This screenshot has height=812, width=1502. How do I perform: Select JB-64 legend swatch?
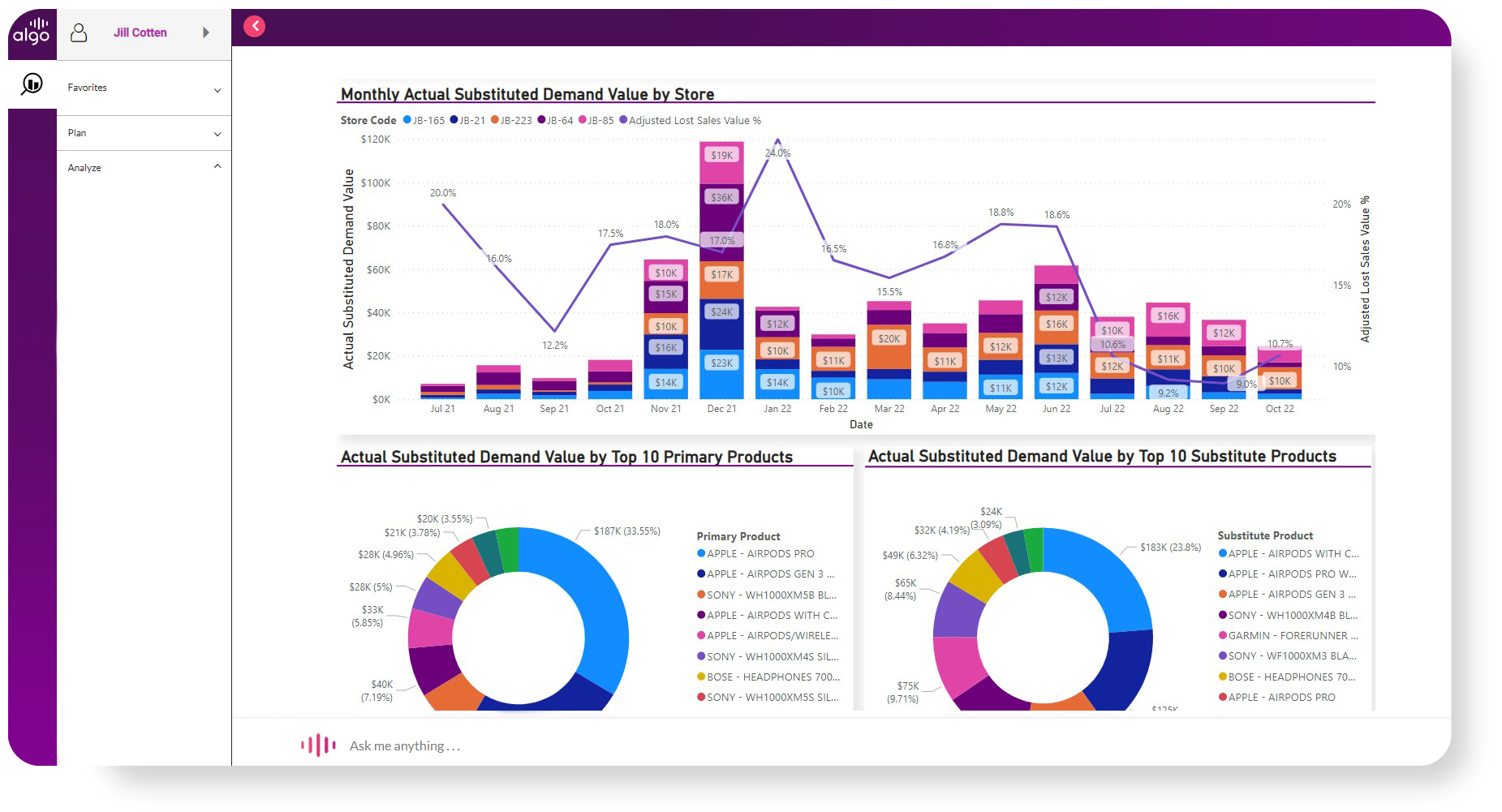tap(541, 120)
